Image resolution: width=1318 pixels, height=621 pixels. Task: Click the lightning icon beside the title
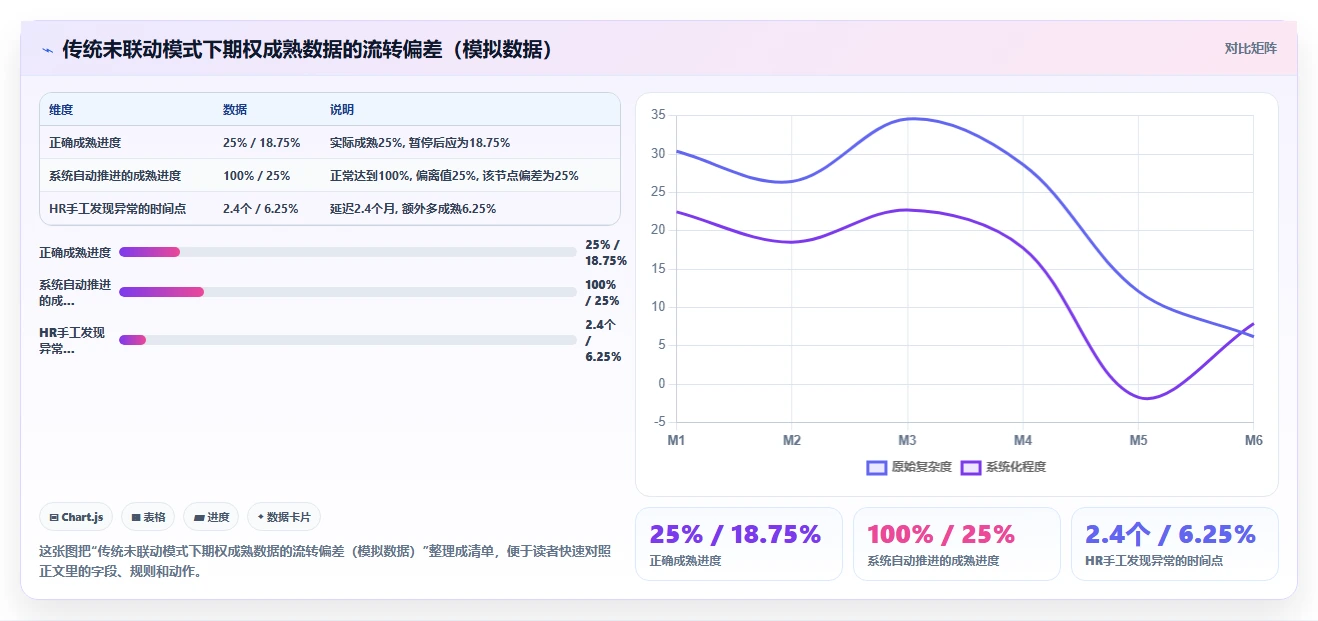[47, 49]
